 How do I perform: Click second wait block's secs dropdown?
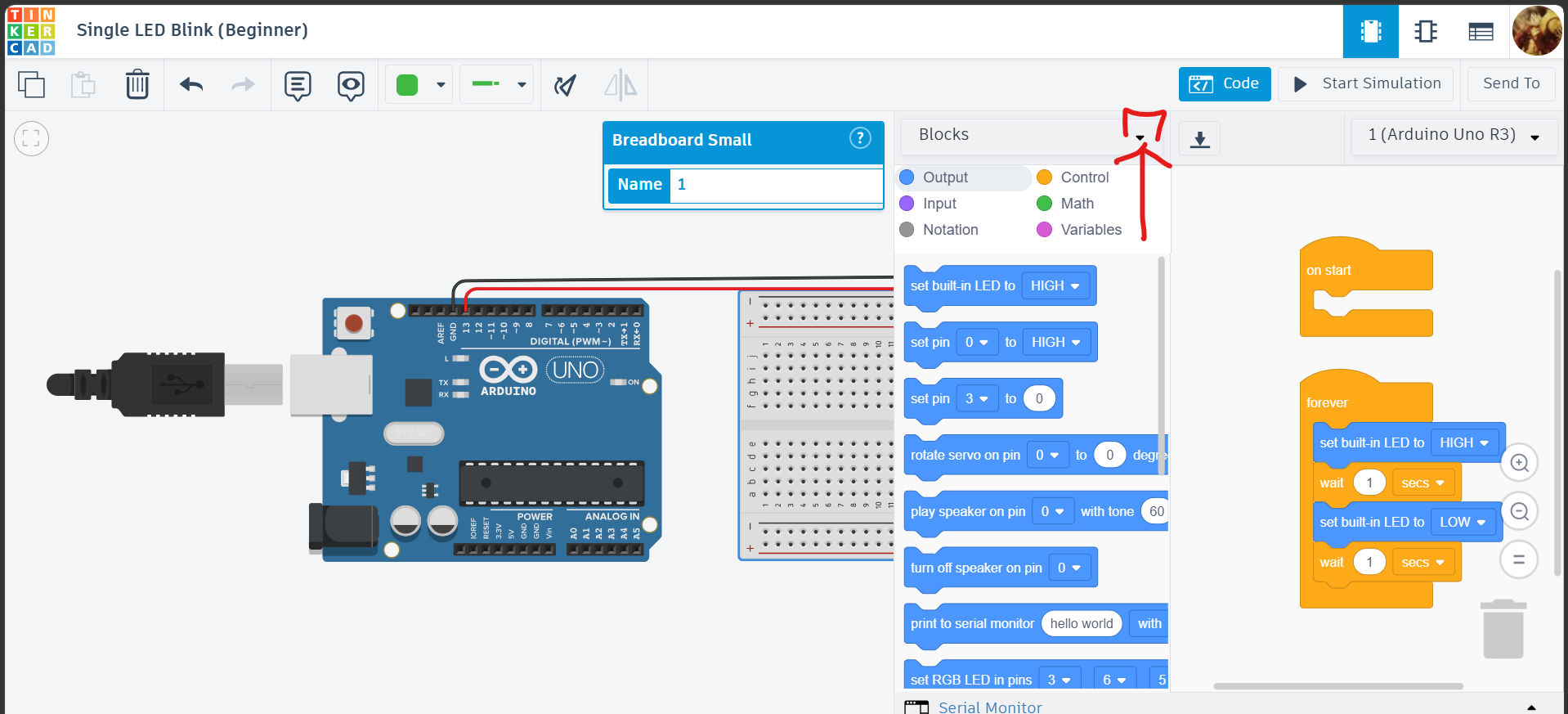click(1423, 562)
